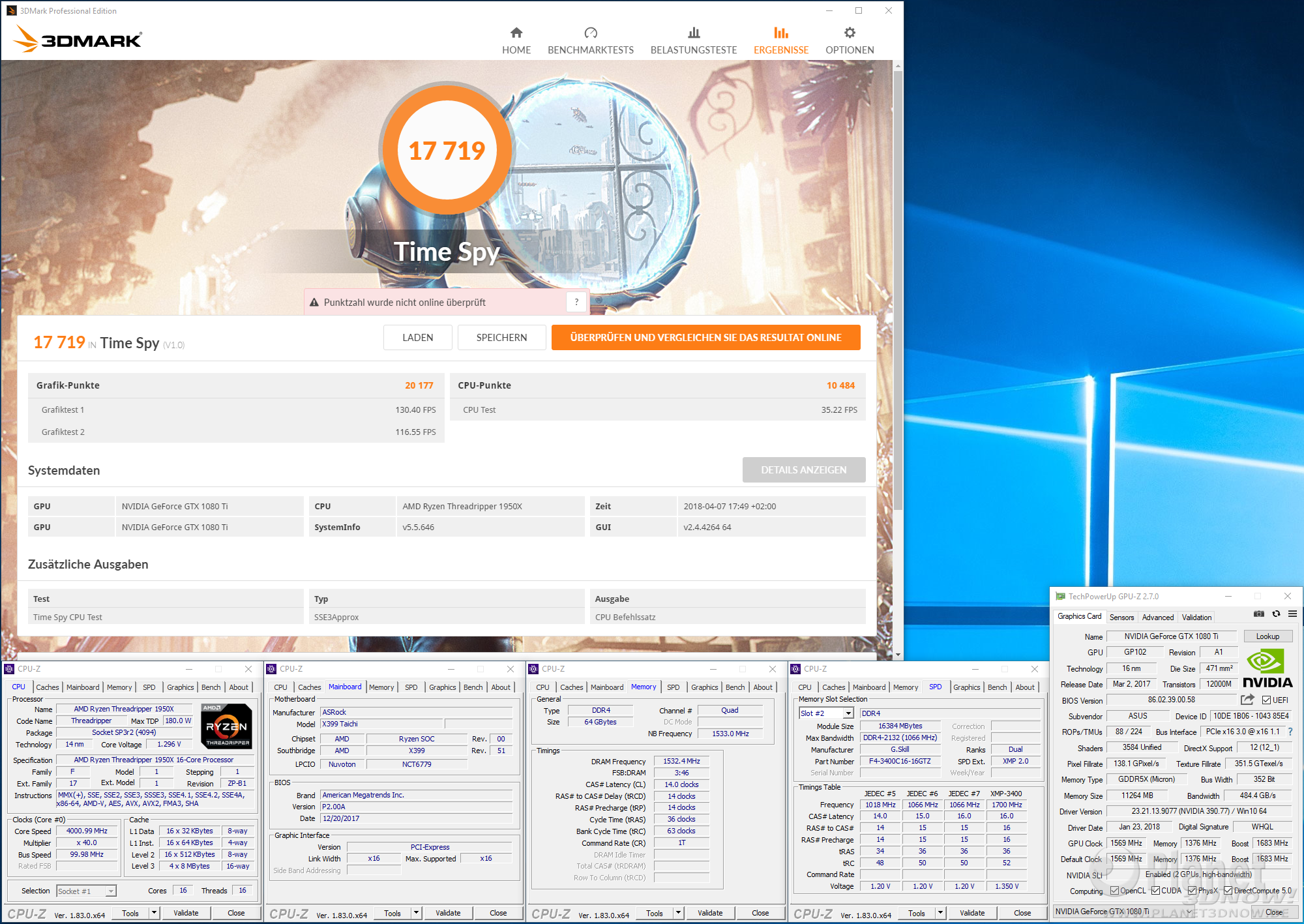This screenshot has width=1304, height=924.
Task: Expand Tools arrow in CPU-Z Memory timings window
Action: (678, 913)
